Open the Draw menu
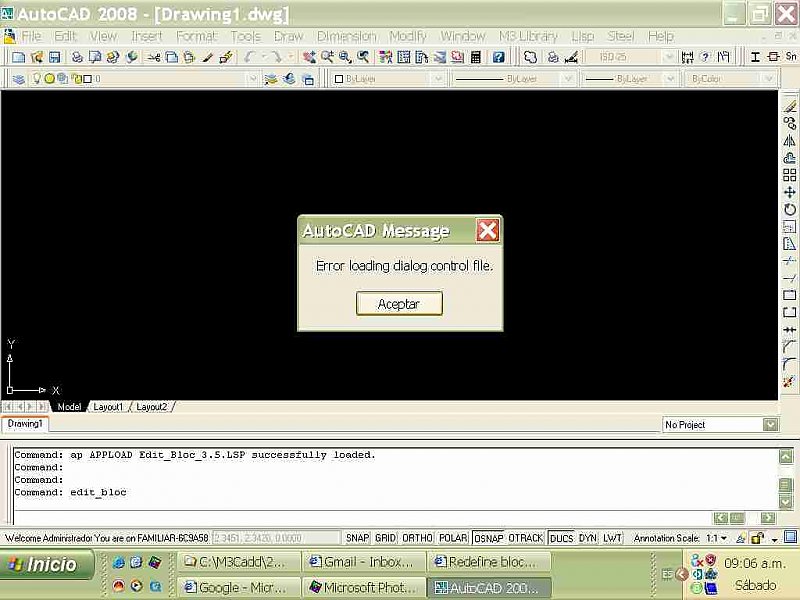 tap(288, 36)
